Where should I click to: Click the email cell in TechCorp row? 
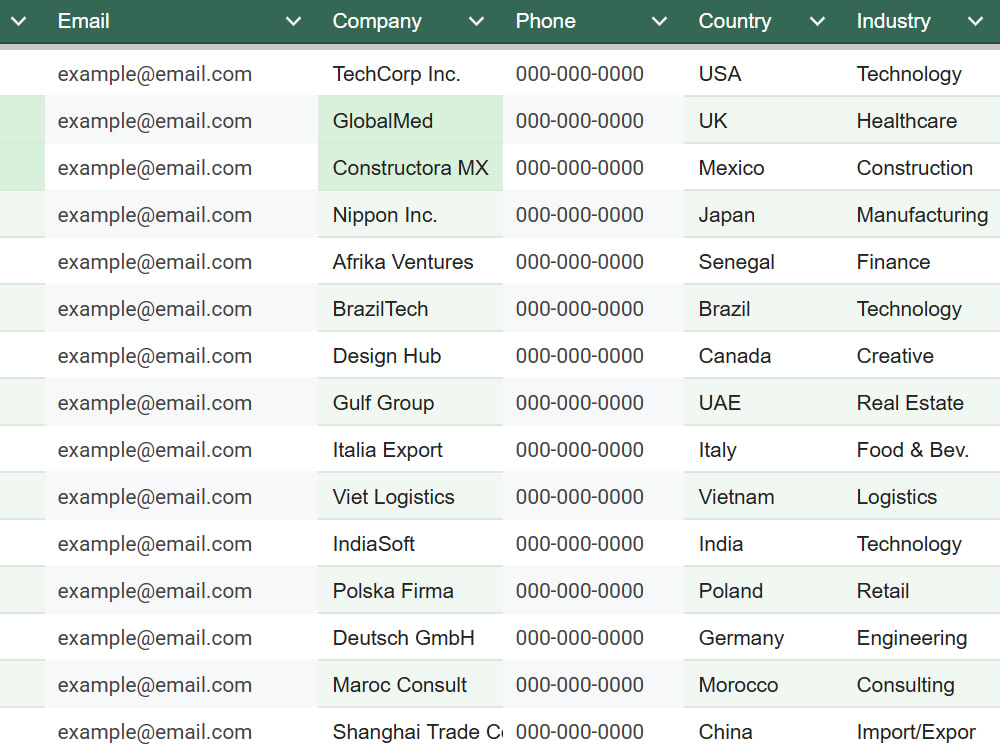tap(182, 74)
